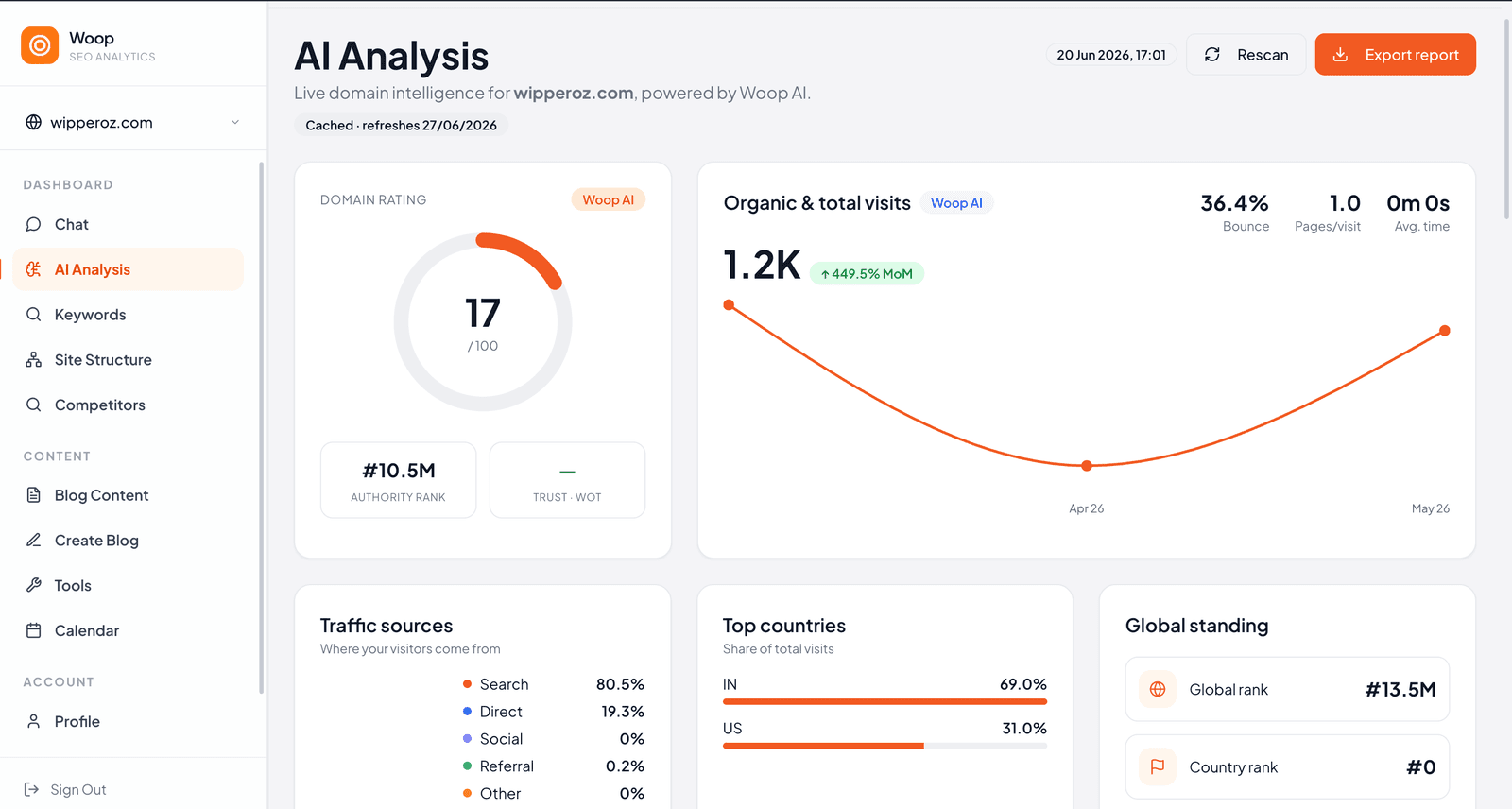Select the Site Structure hierarchy icon
Image resolution: width=1512 pixels, height=809 pixels.
click(34, 360)
